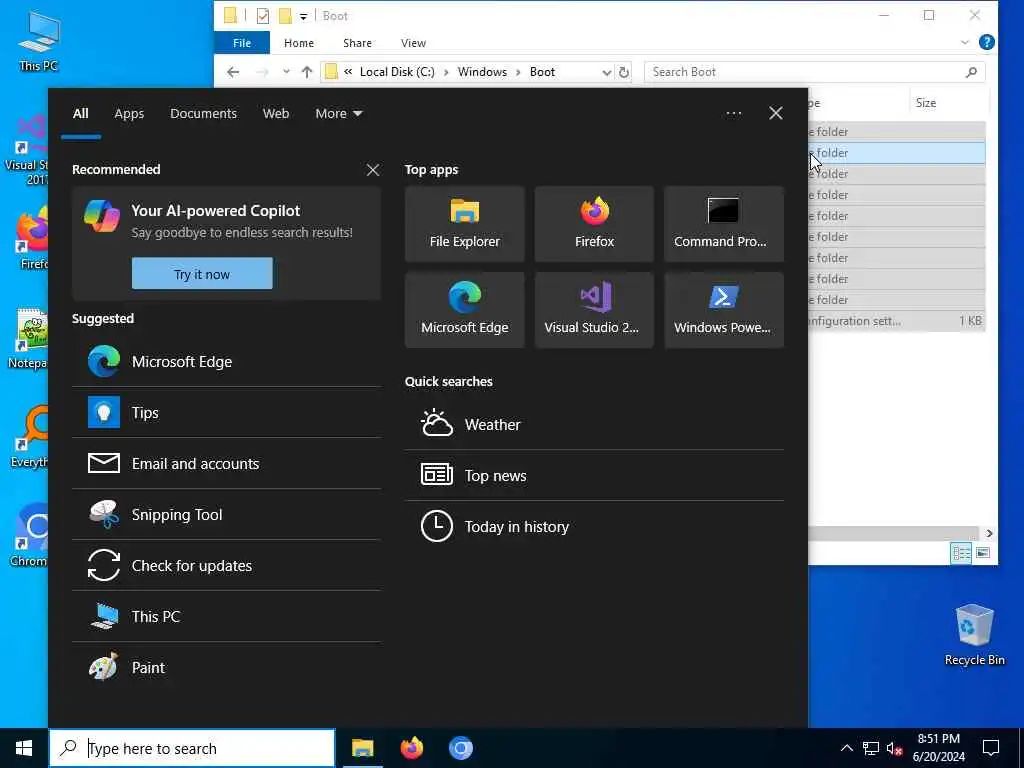
Task: Click the Windows Start button
Action: pyautogui.click(x=24, y=748)
